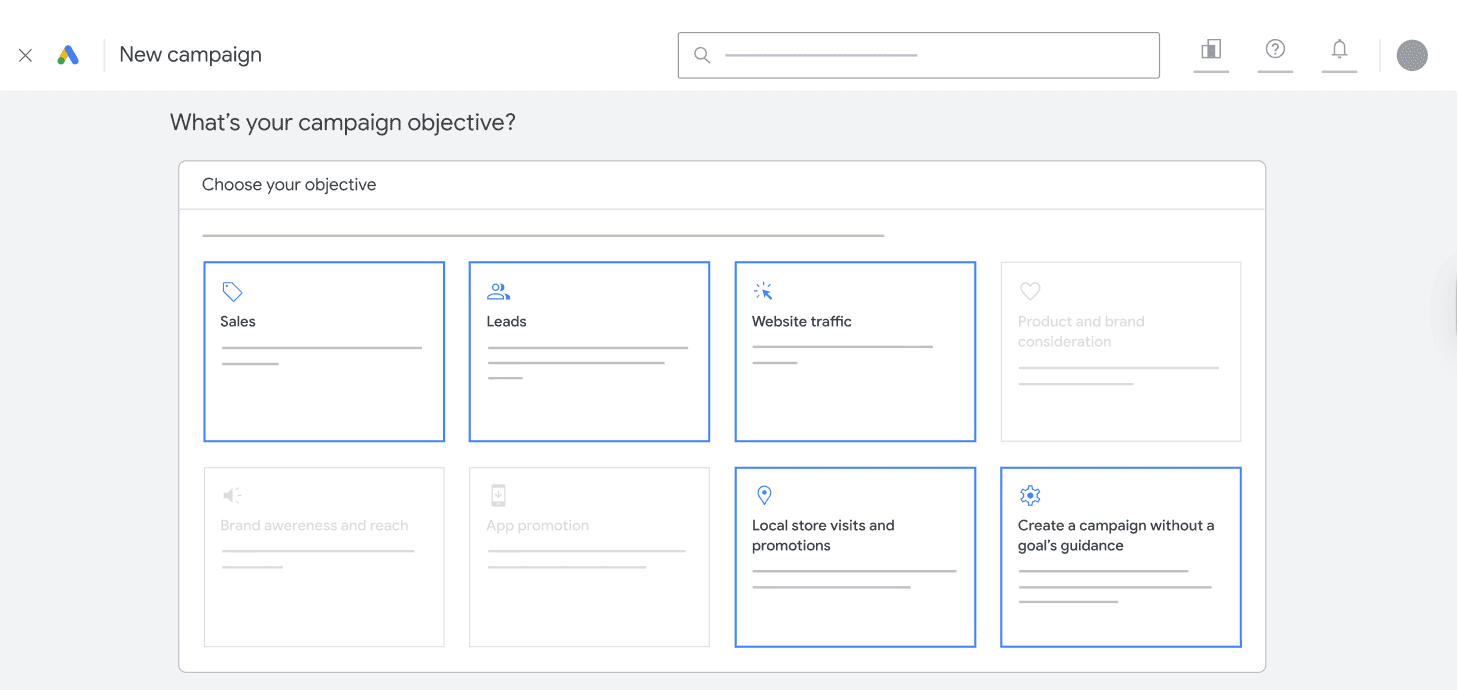1459x690 pixels.
Task: Choose the App promotion objective
Action: [589, 557]
